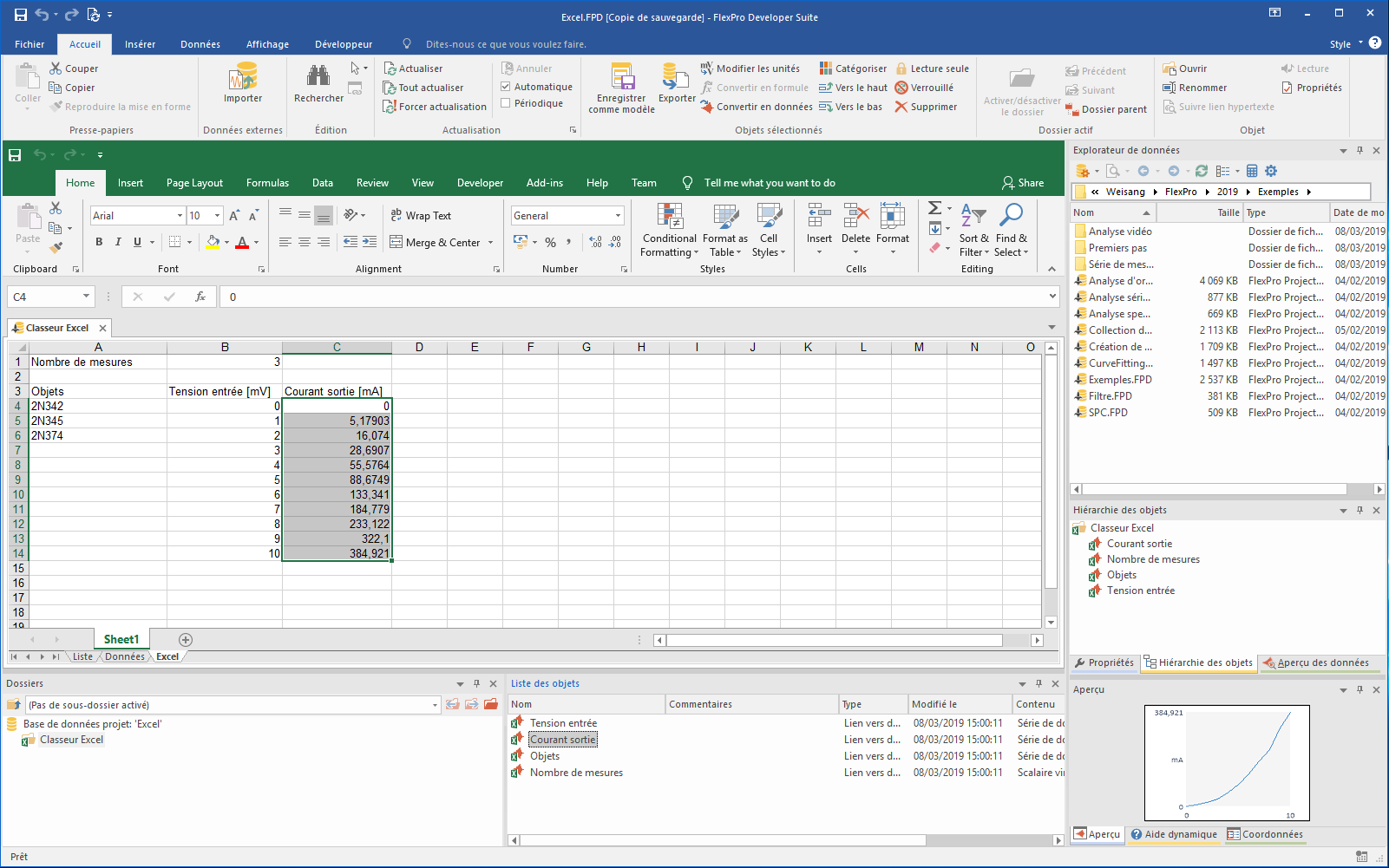Click the embedded Excel save icon
The image size is (1389, 868).
click(15, 155)
